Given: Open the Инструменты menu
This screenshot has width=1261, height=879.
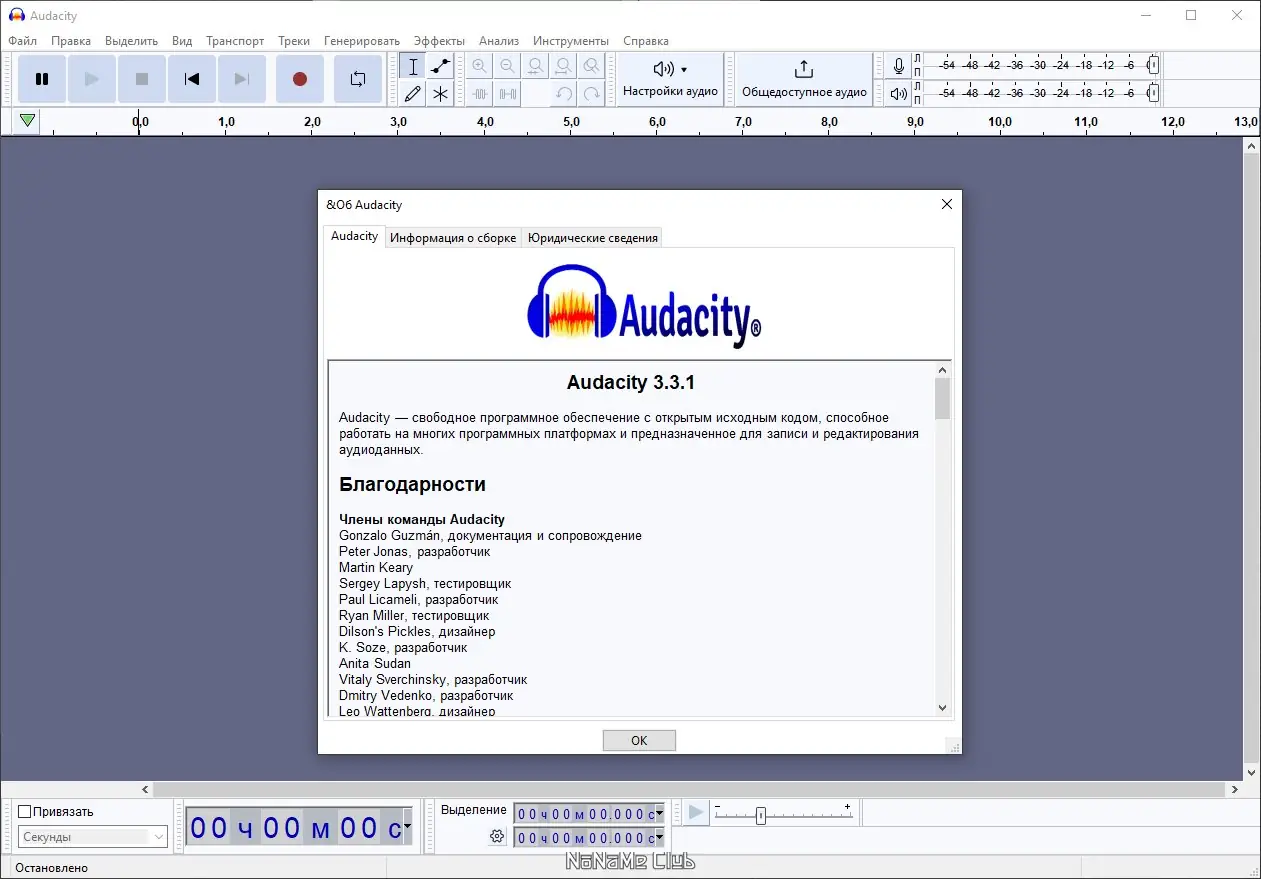Looking at the screenshot, I should [571, 41].
